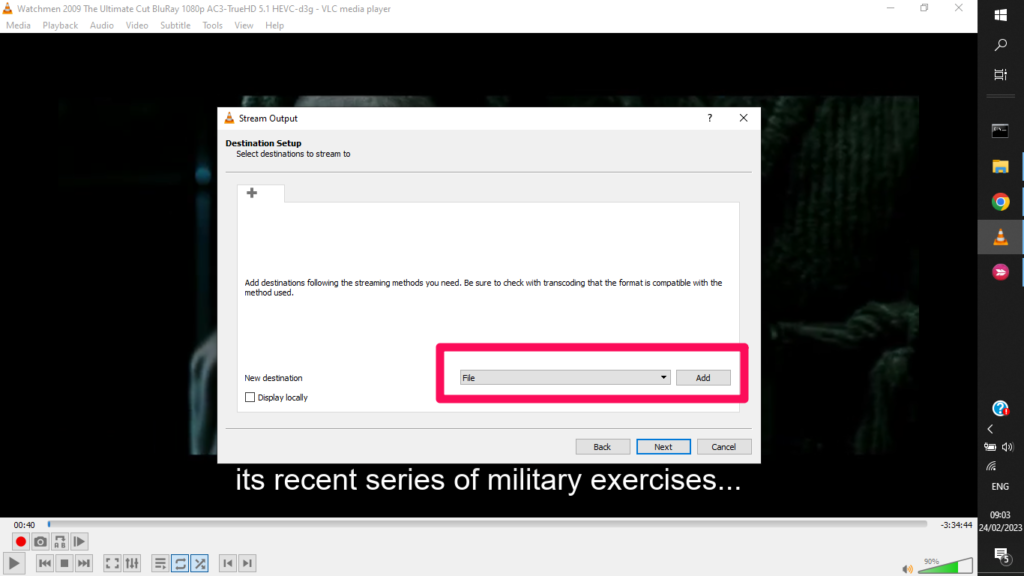Open the network Wi-Fi tray icon
Image resolution: width=1024 pixels, height=576 pixels.
991,466
